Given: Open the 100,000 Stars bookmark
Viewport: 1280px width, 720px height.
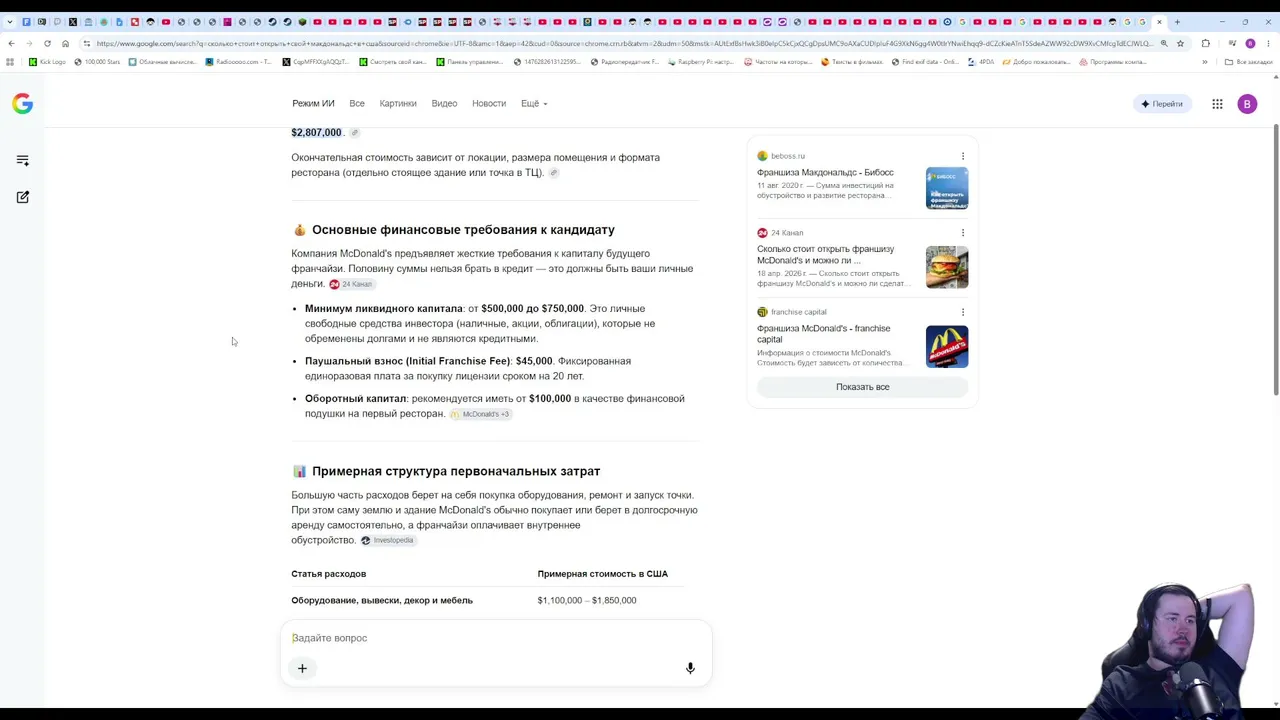Looking at the screenshot, I should pos(97,62).
